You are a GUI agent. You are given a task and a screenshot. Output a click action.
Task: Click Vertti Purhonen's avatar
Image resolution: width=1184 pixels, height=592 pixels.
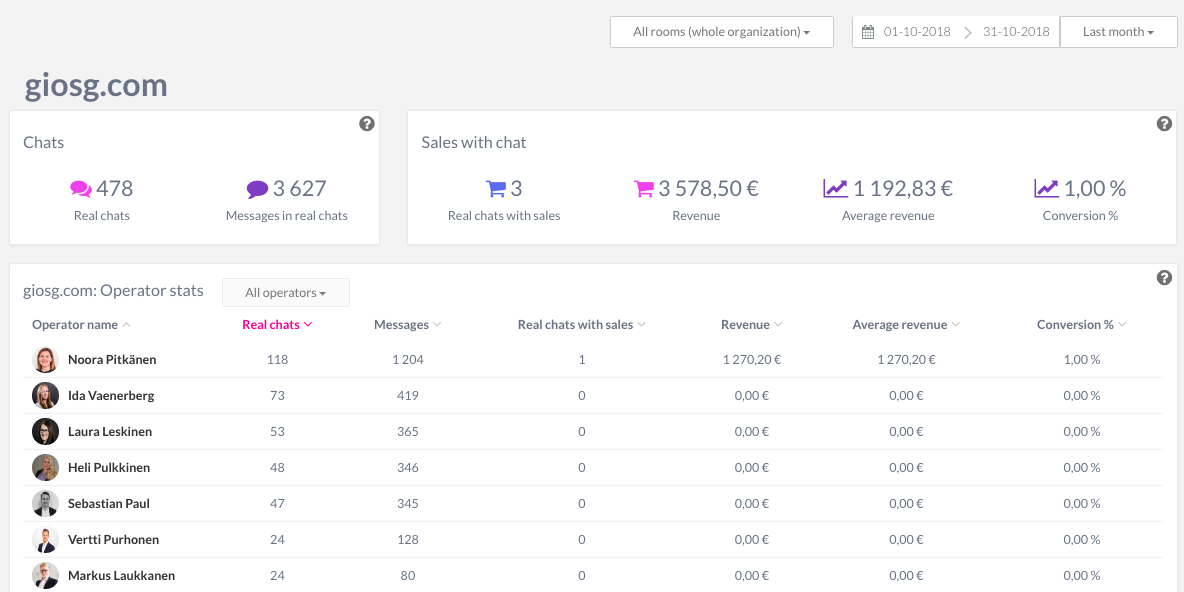[x=45, y=540]
